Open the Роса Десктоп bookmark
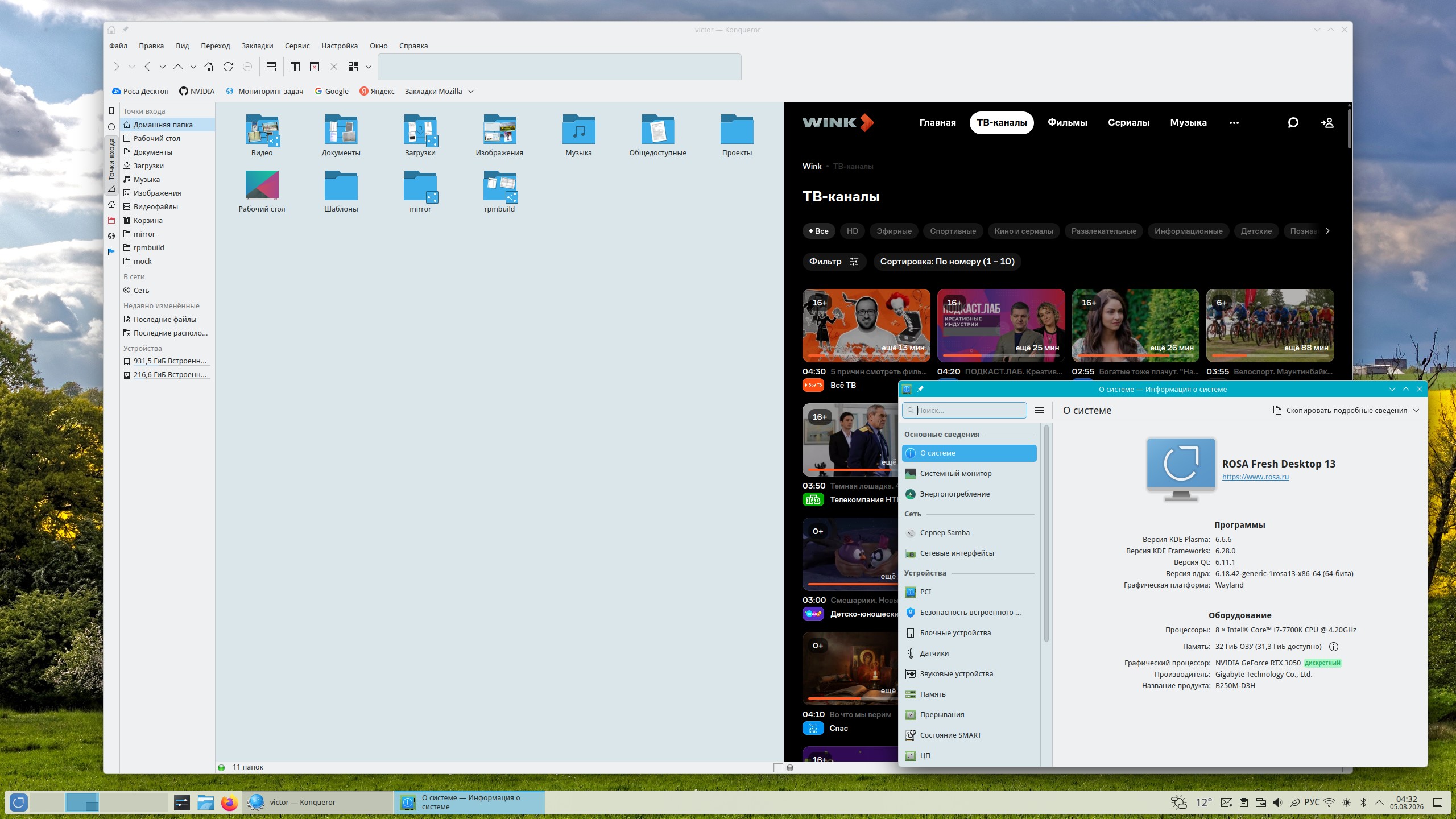This screenshot has height=819, width=1456. coord(140,91)
